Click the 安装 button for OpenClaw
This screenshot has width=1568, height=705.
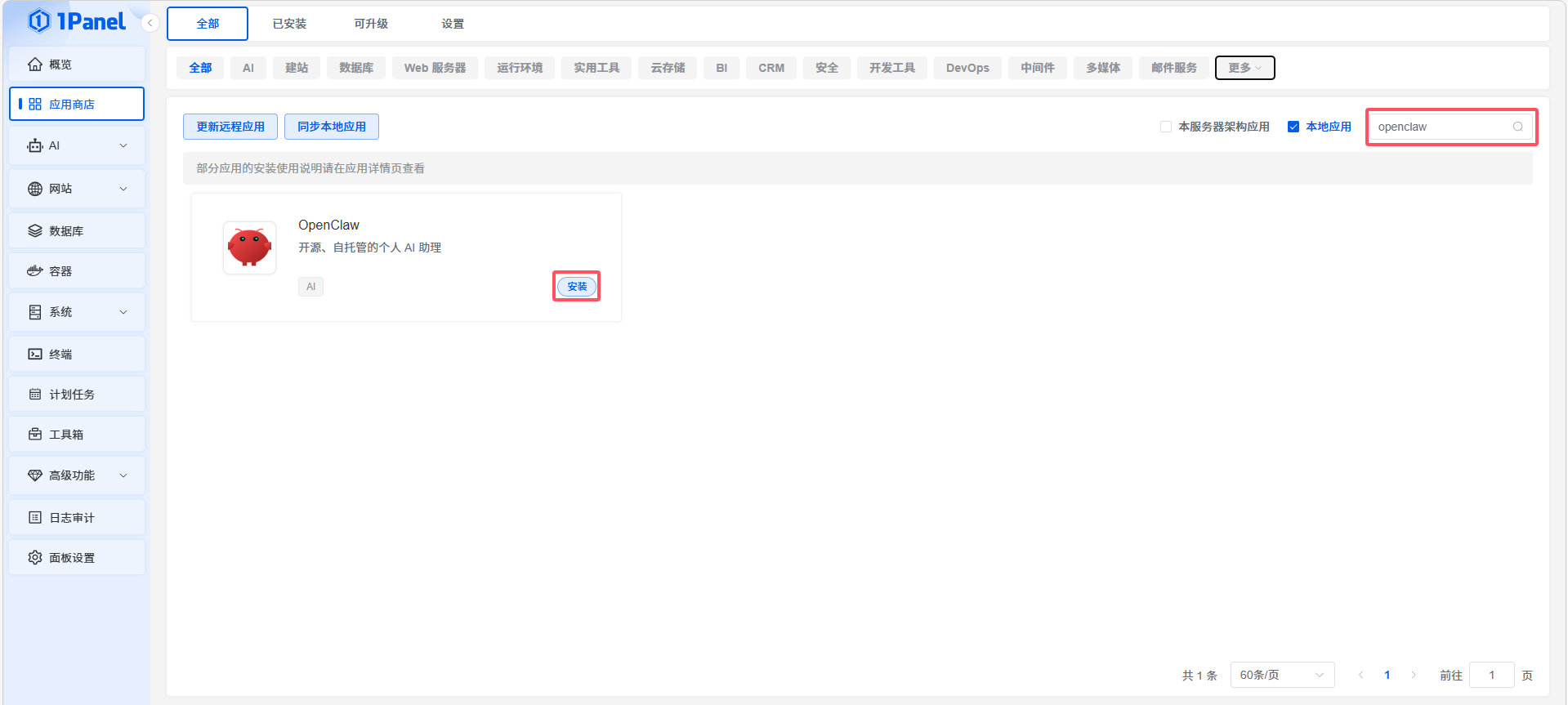pyautogui.click(x=577, y=287)
